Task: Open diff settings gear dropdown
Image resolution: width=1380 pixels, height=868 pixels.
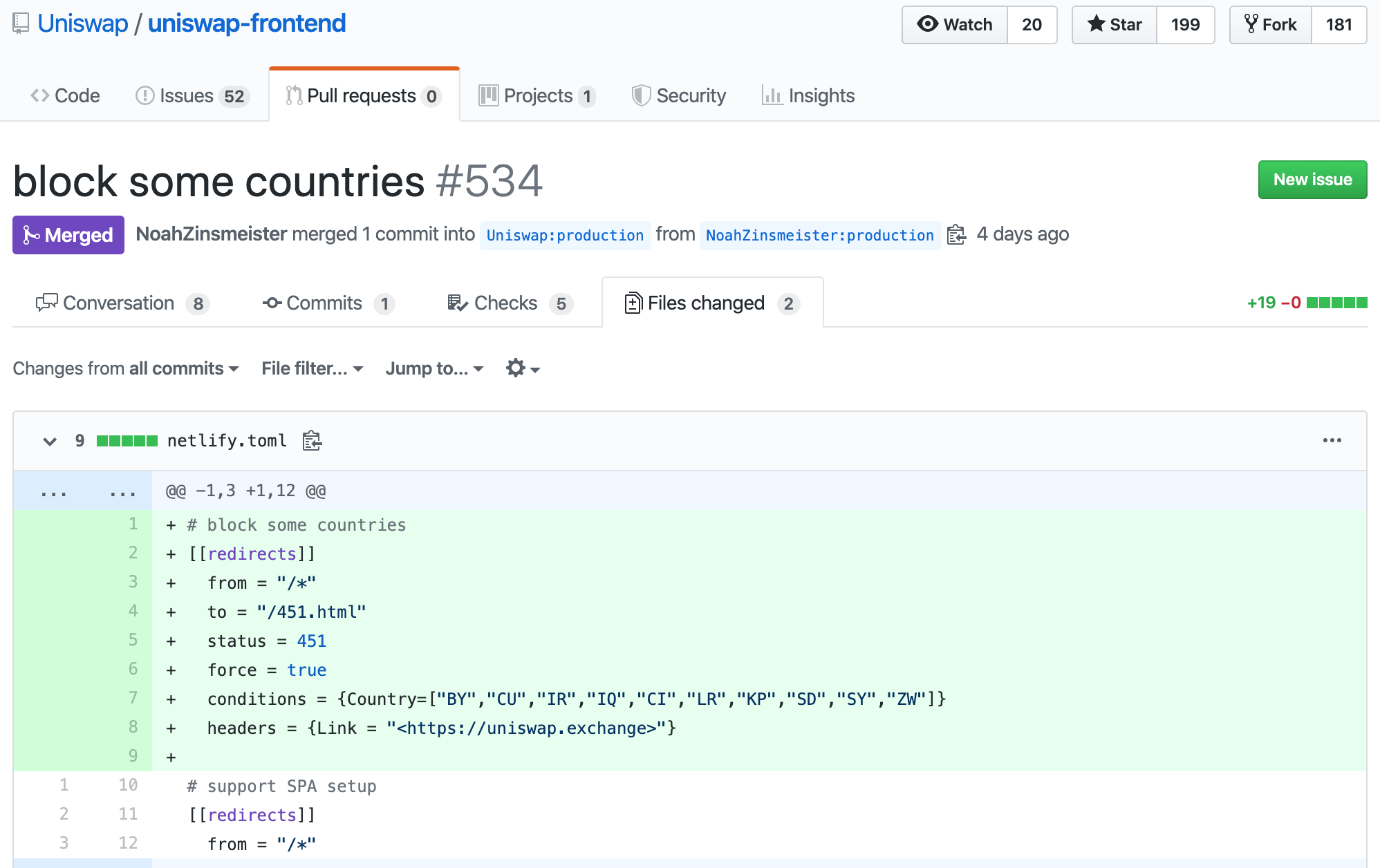Action: coord(523,368)
